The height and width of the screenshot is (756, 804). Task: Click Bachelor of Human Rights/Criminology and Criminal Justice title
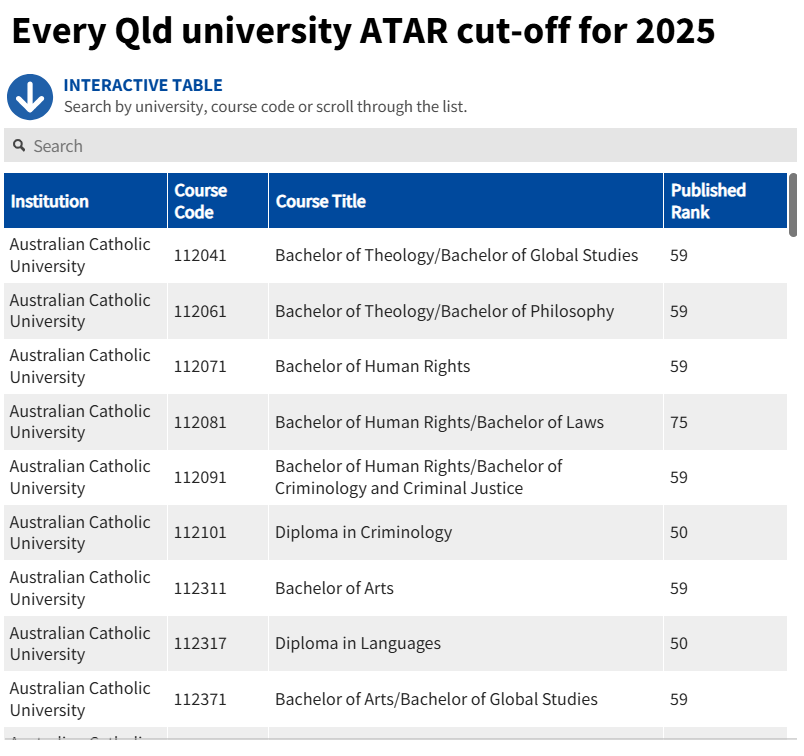pos(419,478)
